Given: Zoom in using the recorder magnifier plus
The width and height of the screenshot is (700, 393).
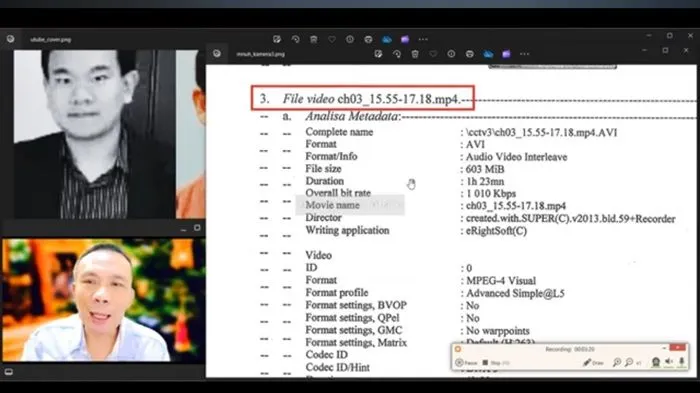Looking at the screenshot, I should click(617, 363).
